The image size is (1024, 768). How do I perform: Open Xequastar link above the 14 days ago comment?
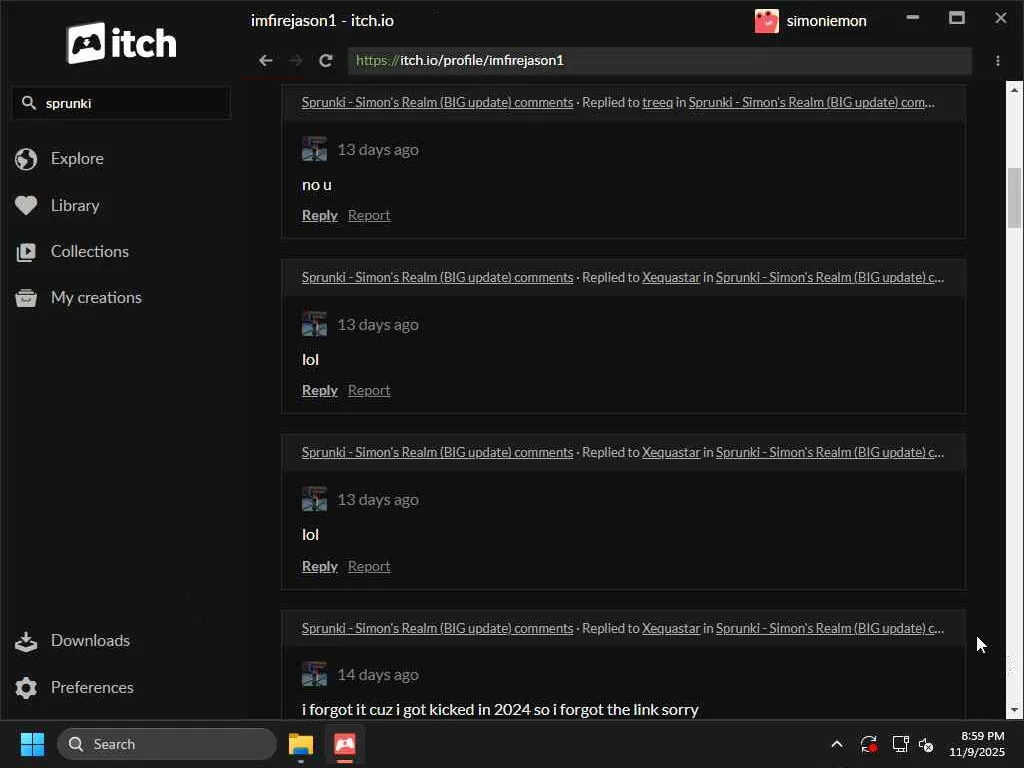[x=671, y=628]
